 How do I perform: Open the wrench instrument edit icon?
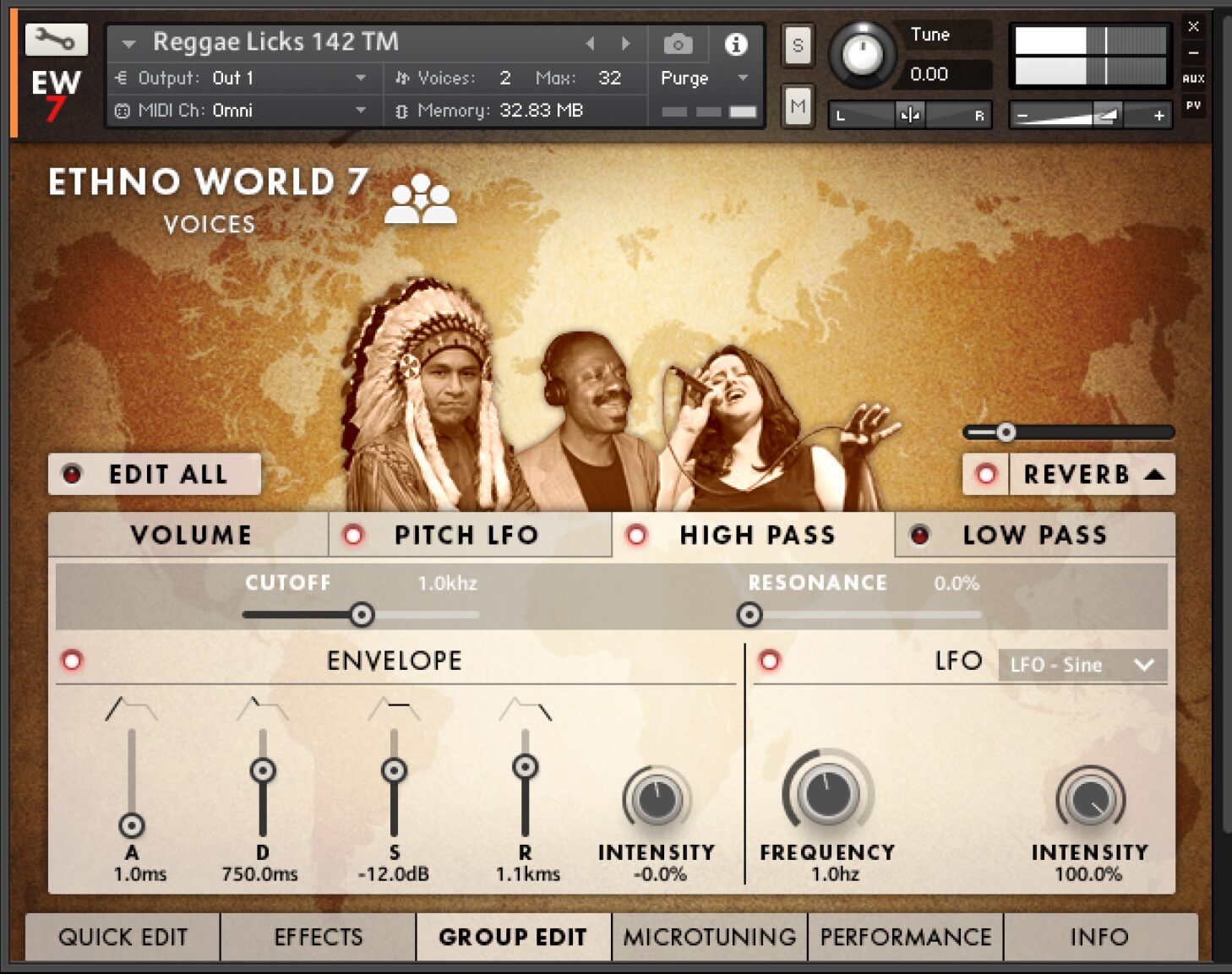[x=56, y=39]
